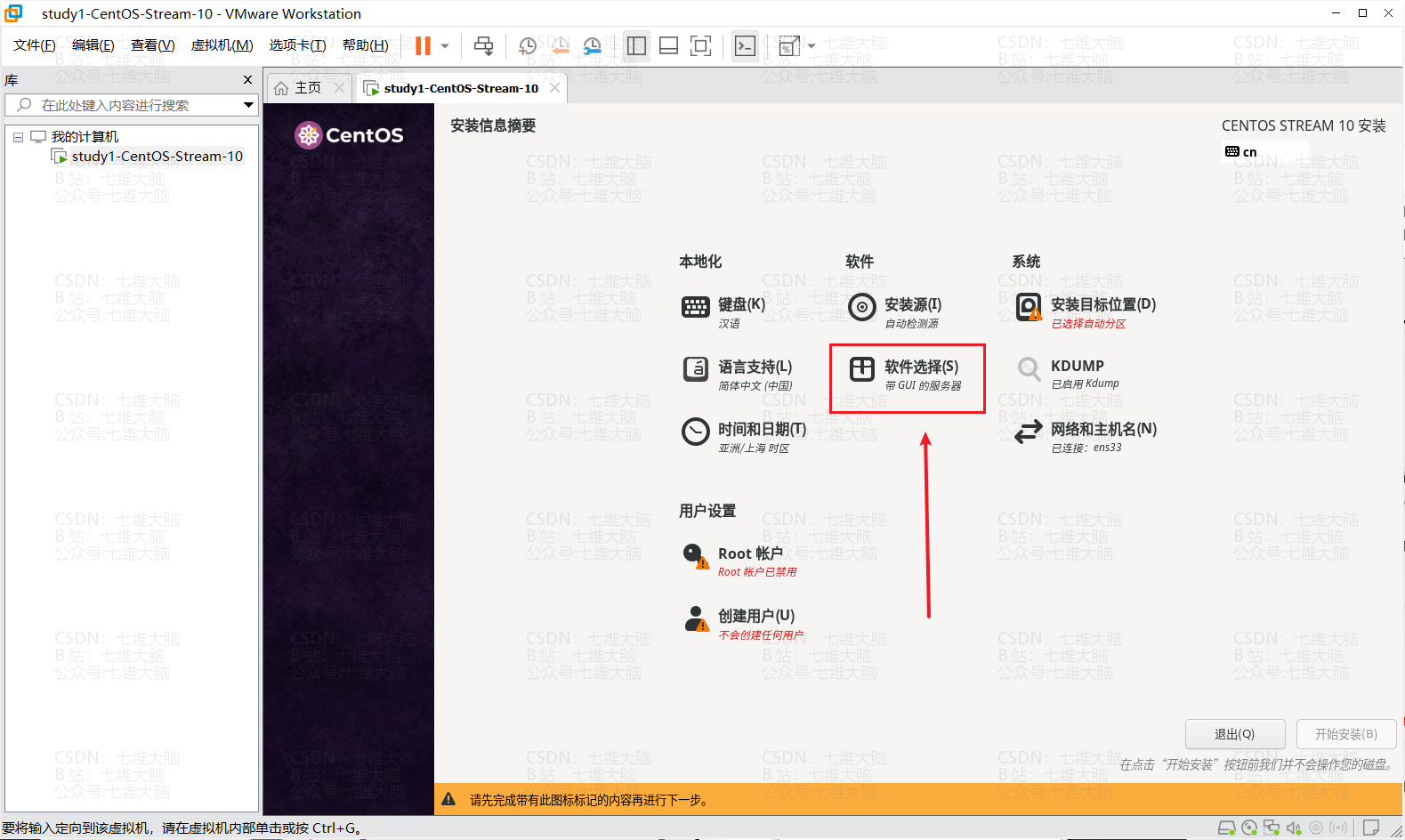The image size is (1405, 840).
Task: Select 我的计算机 in the library tree
Action: [x=85, y=137]
